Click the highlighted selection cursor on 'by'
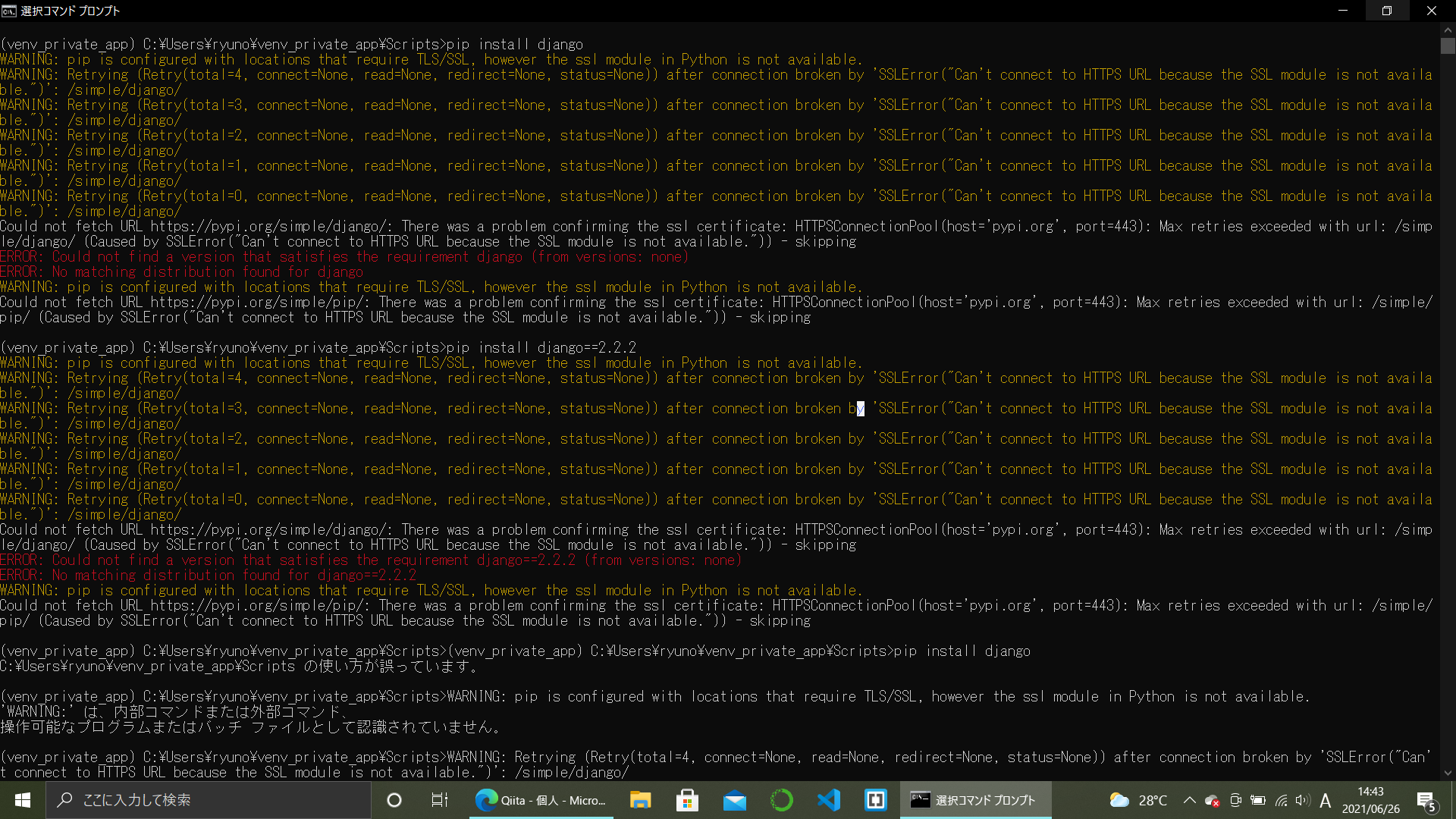Viewport: 1456px width, 819px height. [860, 409]
